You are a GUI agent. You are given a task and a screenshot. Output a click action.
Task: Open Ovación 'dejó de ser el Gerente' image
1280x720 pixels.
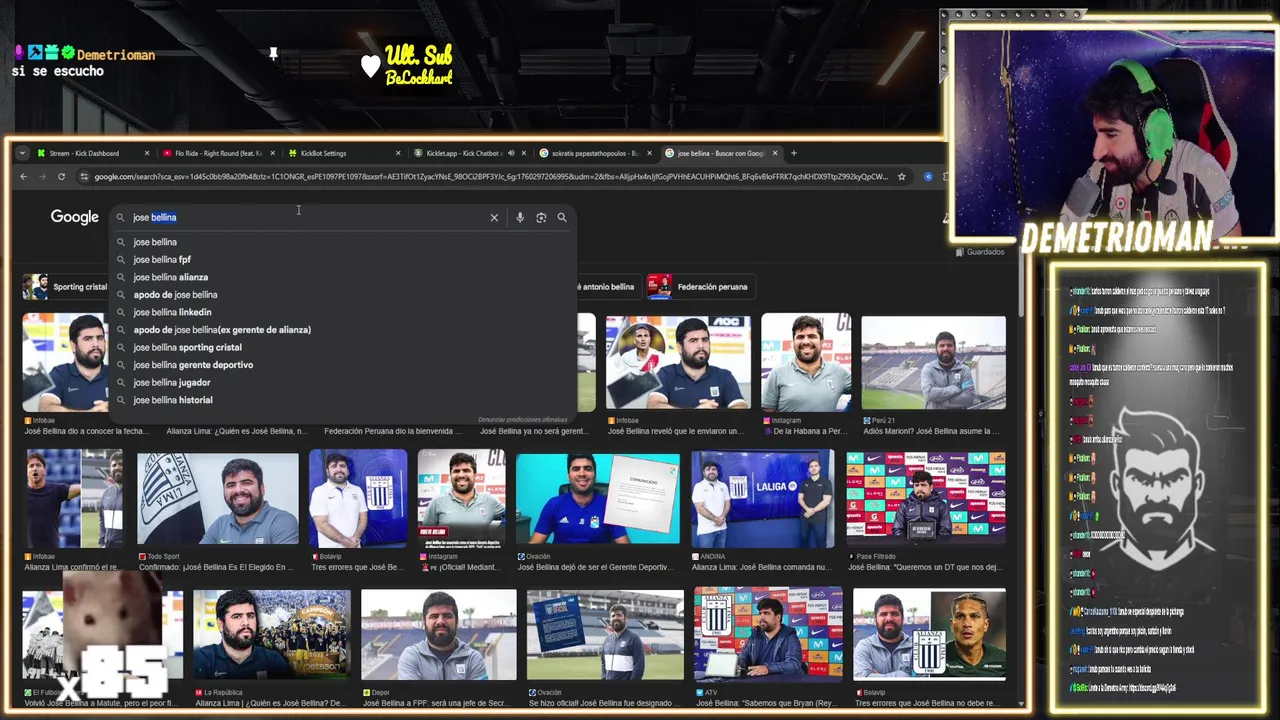598,498
